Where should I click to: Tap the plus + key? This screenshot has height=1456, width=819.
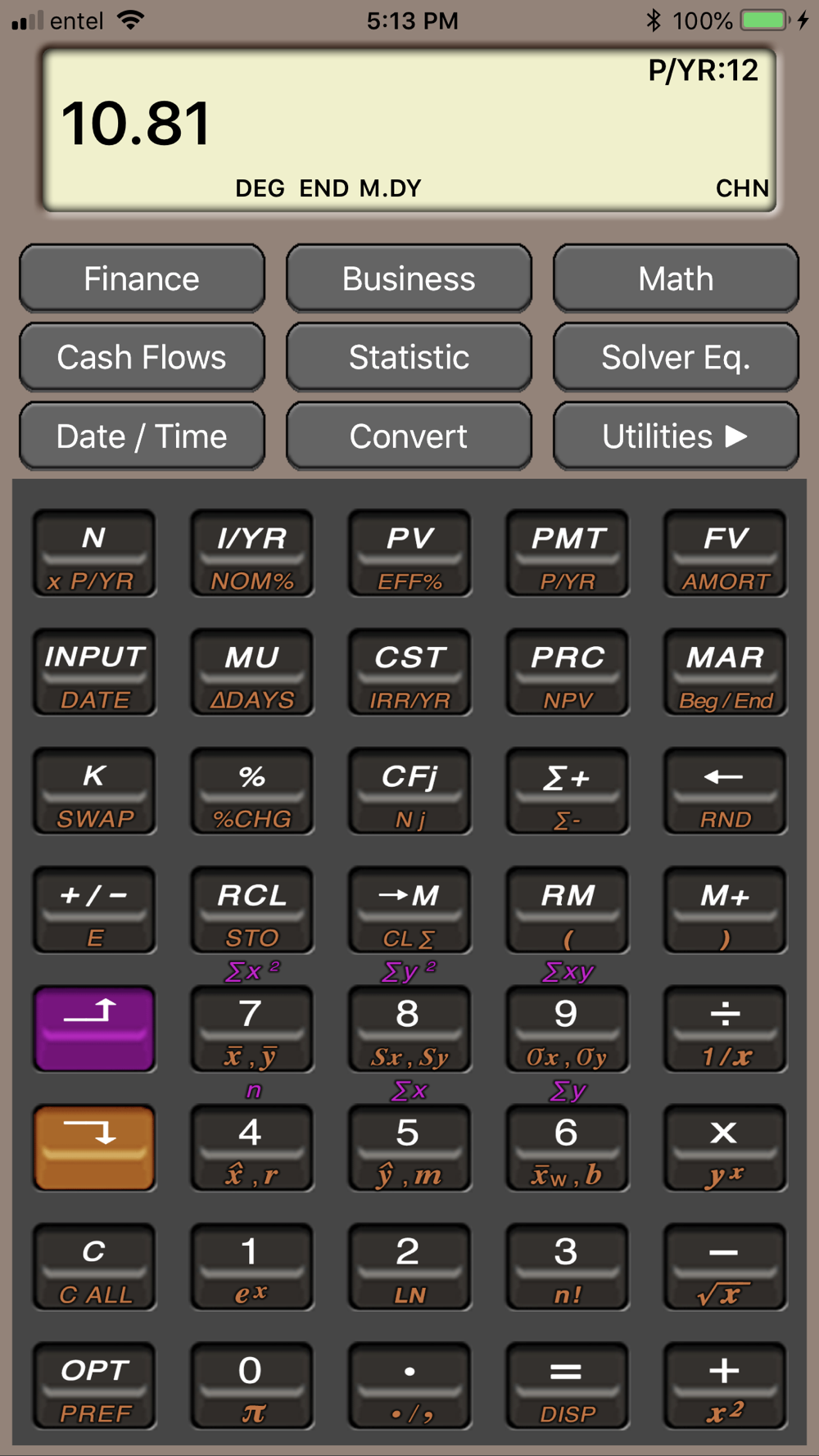click(x=726, y=1386)
